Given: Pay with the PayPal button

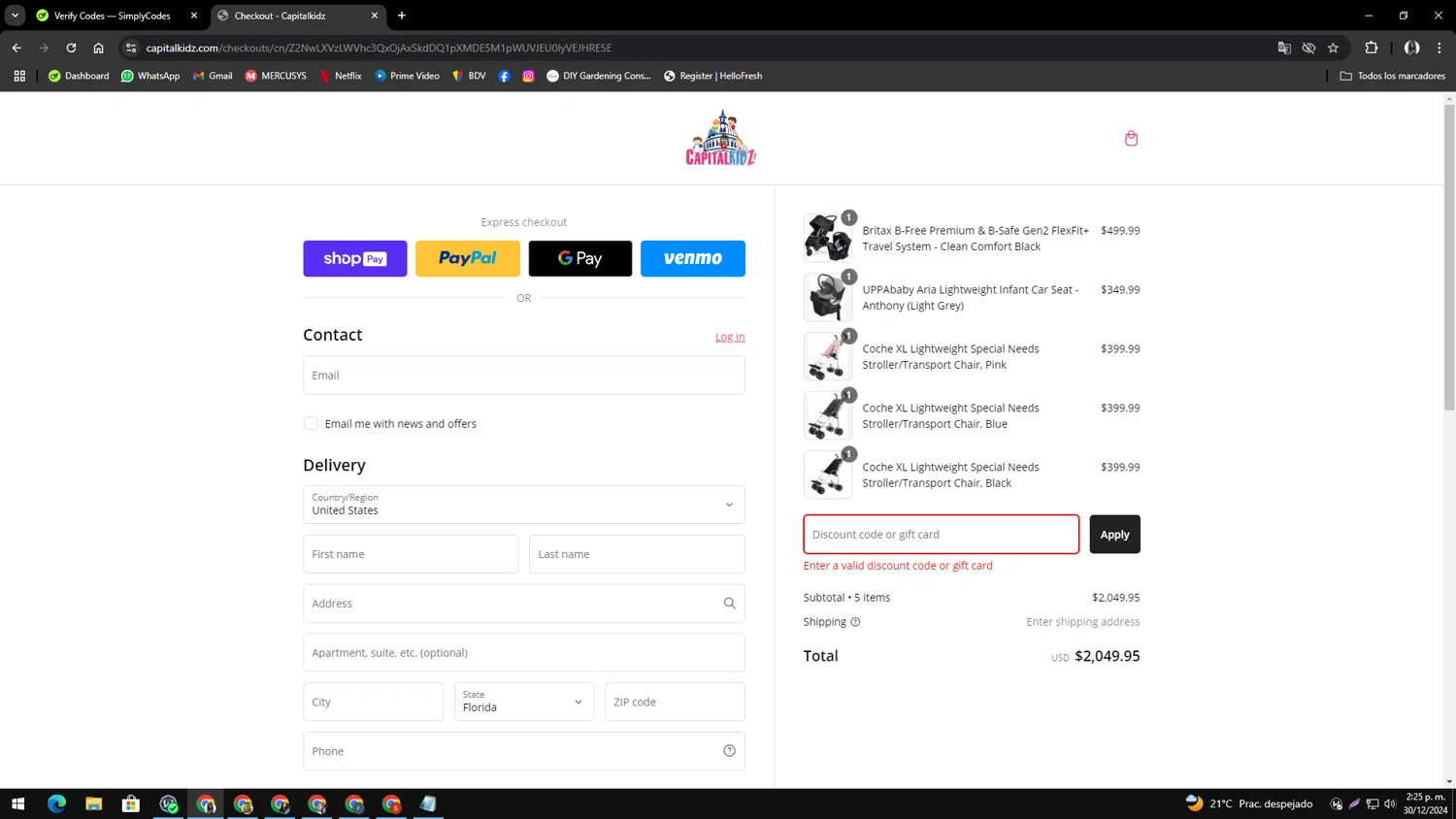Looking at the screenshot, I should pyautogui.click(x=468, y=258).
